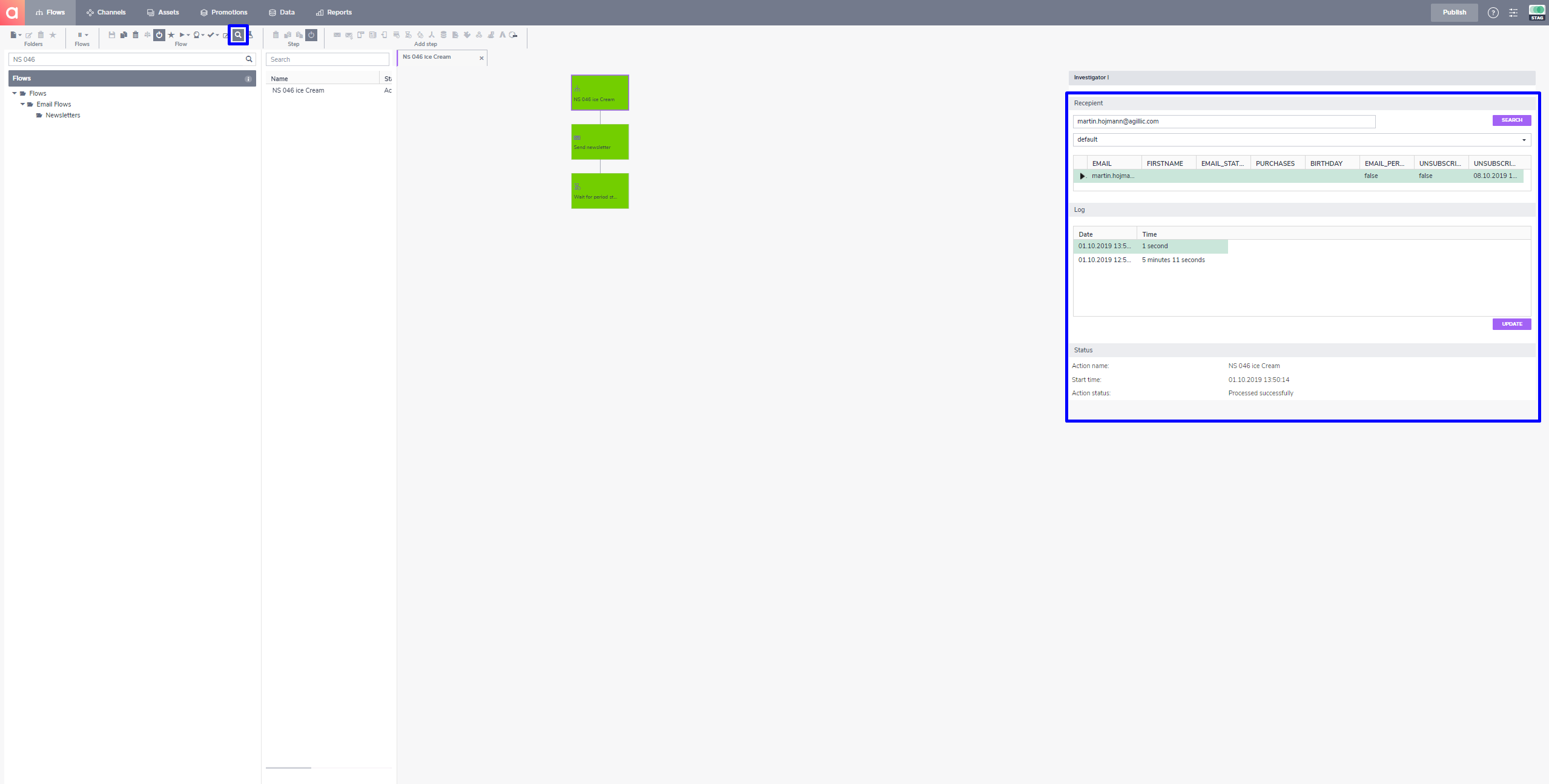Open the Flows pause dropdown arrow
Image resolution: width=1549 pixels, height=784 pixels.
tap(87, 35)
